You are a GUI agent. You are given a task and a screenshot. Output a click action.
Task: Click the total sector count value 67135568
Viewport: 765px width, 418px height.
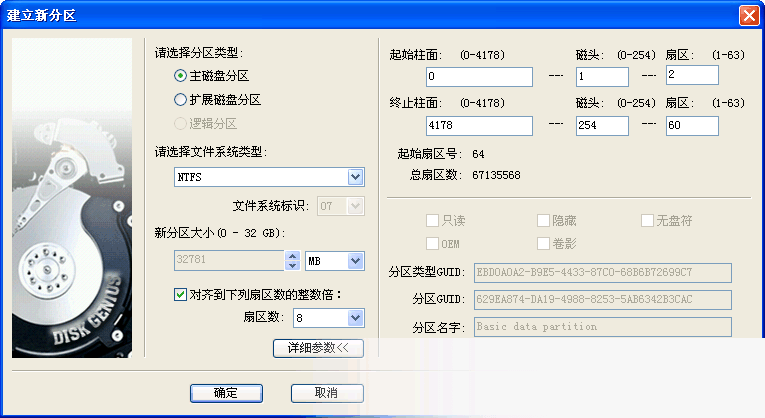coord(496,175)
